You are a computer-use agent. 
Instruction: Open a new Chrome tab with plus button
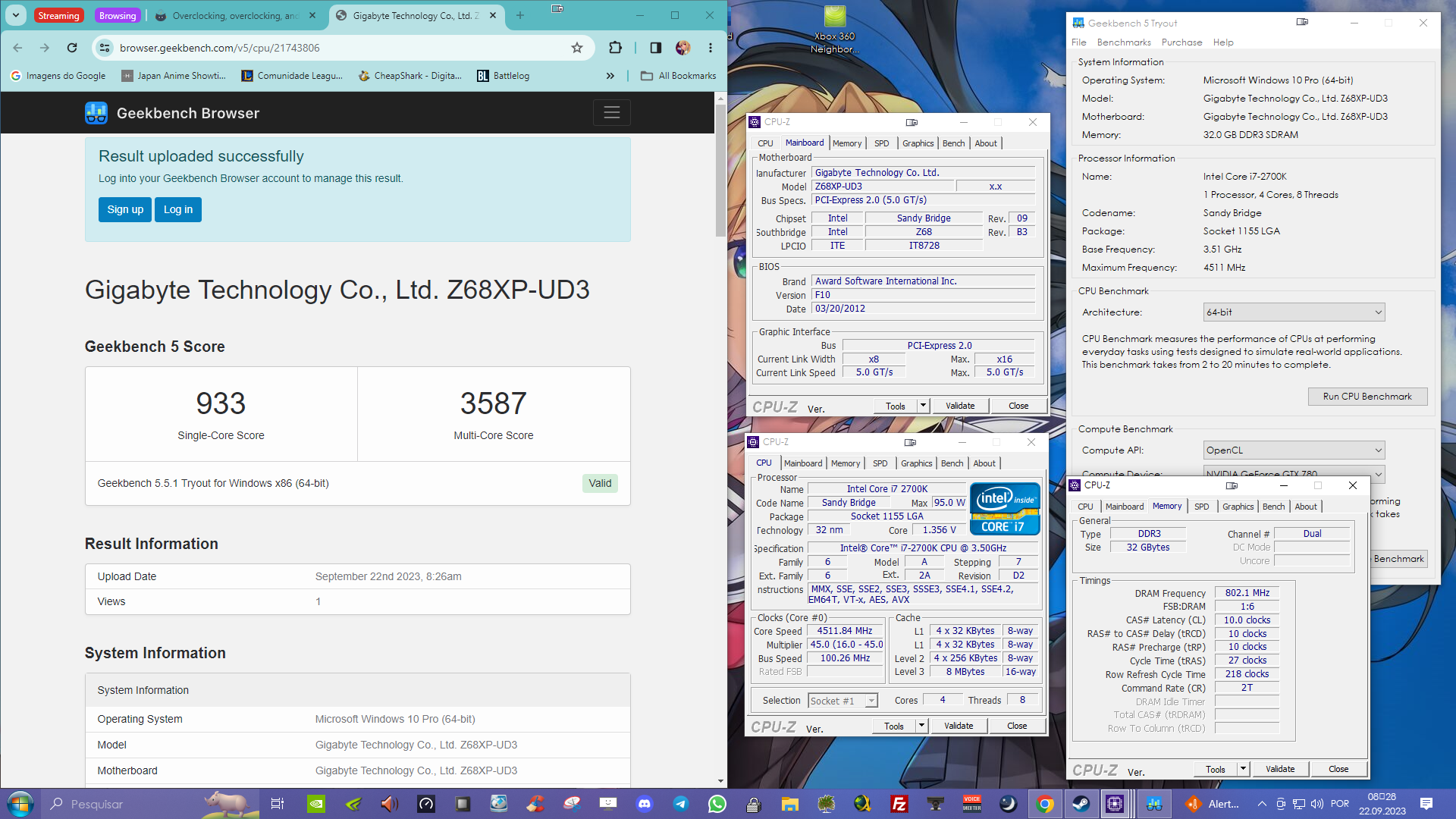point(520,15)
